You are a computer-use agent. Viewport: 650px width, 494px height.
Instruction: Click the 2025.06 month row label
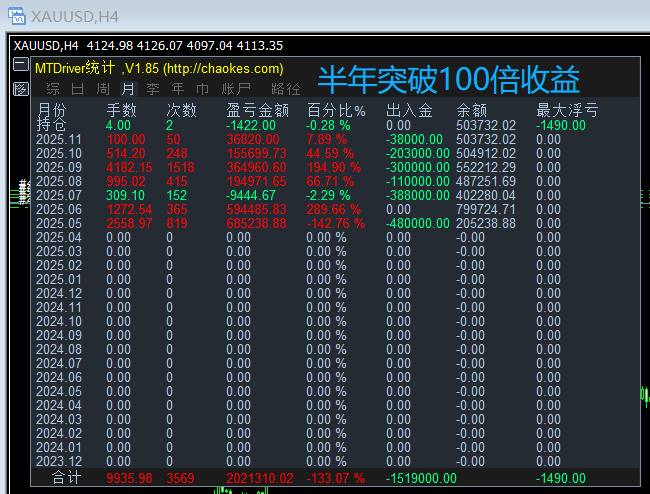click(59, 209)
